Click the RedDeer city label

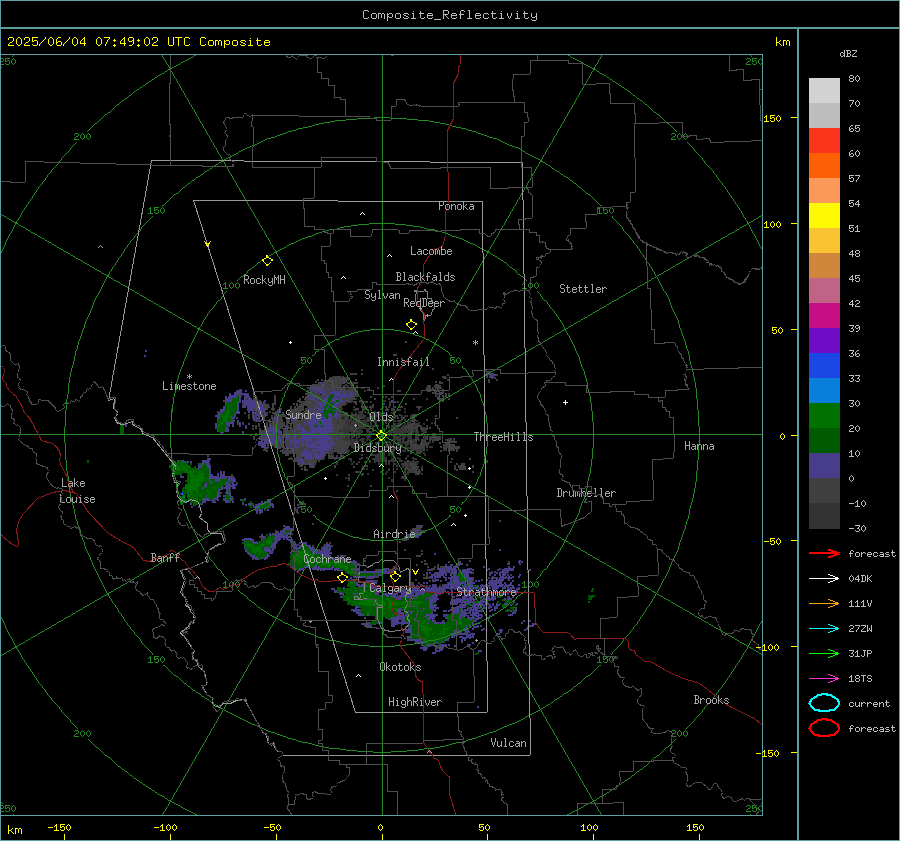point(424,303)
